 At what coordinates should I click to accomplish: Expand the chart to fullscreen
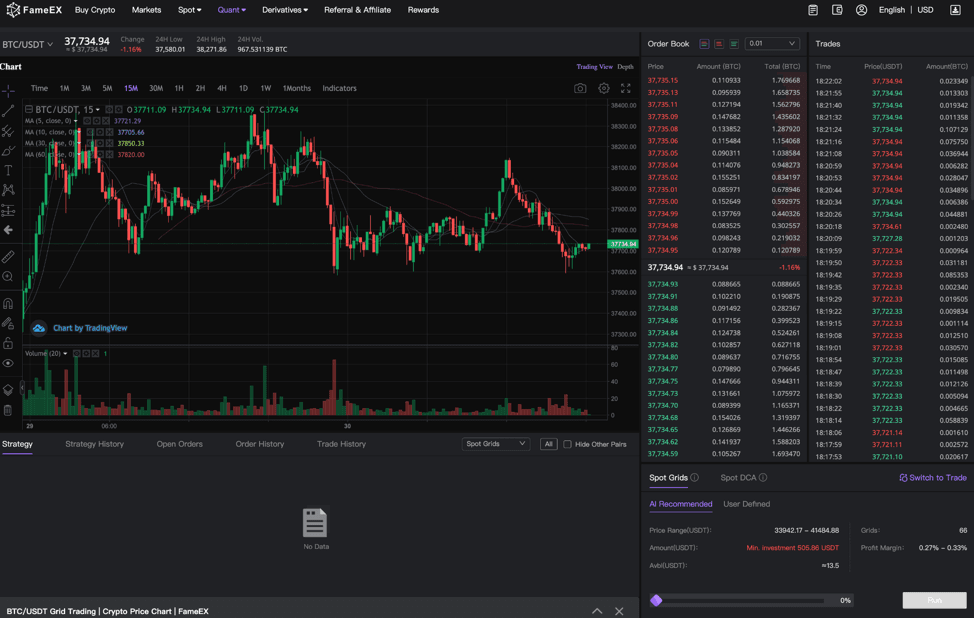[626, 88]
